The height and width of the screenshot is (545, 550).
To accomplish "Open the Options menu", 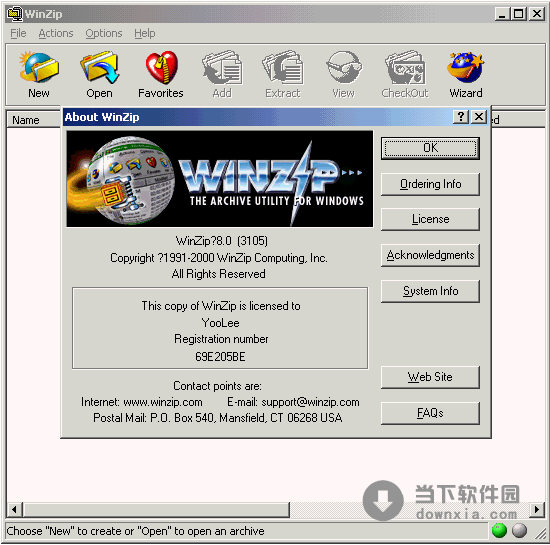I will [104, 33].
